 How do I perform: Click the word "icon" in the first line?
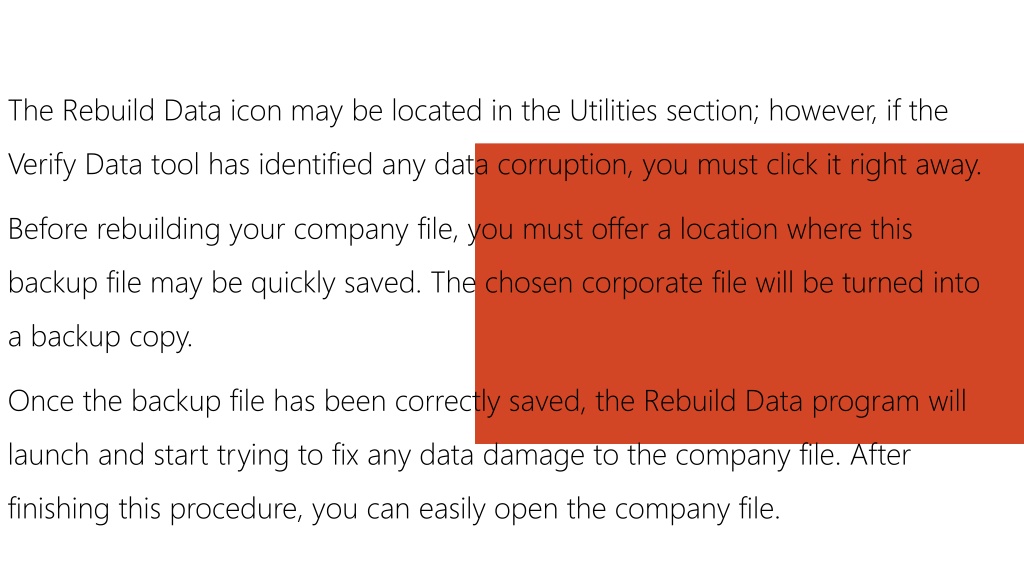click(255, 110)
